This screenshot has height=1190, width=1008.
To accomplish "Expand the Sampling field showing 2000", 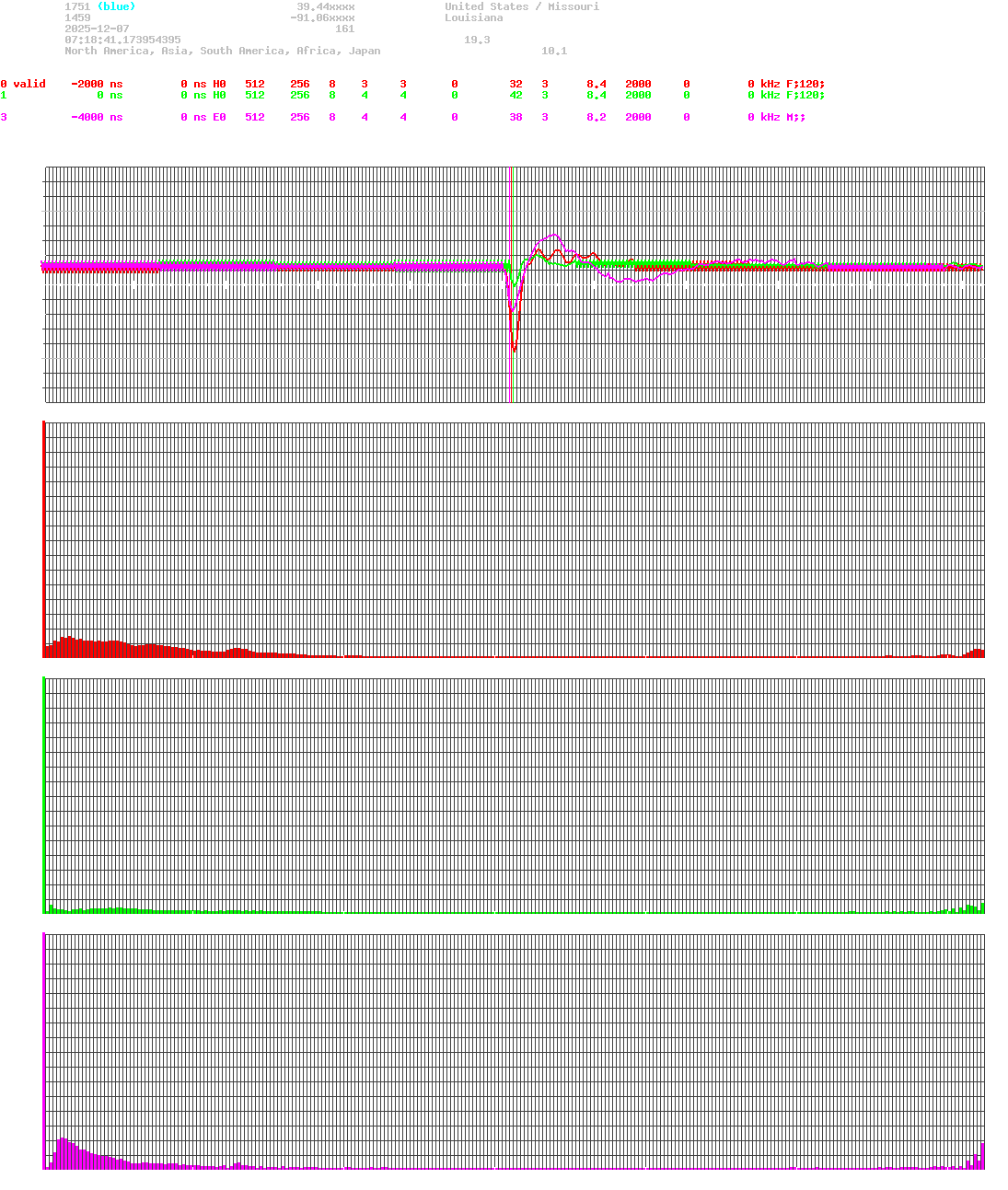I will [638, 84].
